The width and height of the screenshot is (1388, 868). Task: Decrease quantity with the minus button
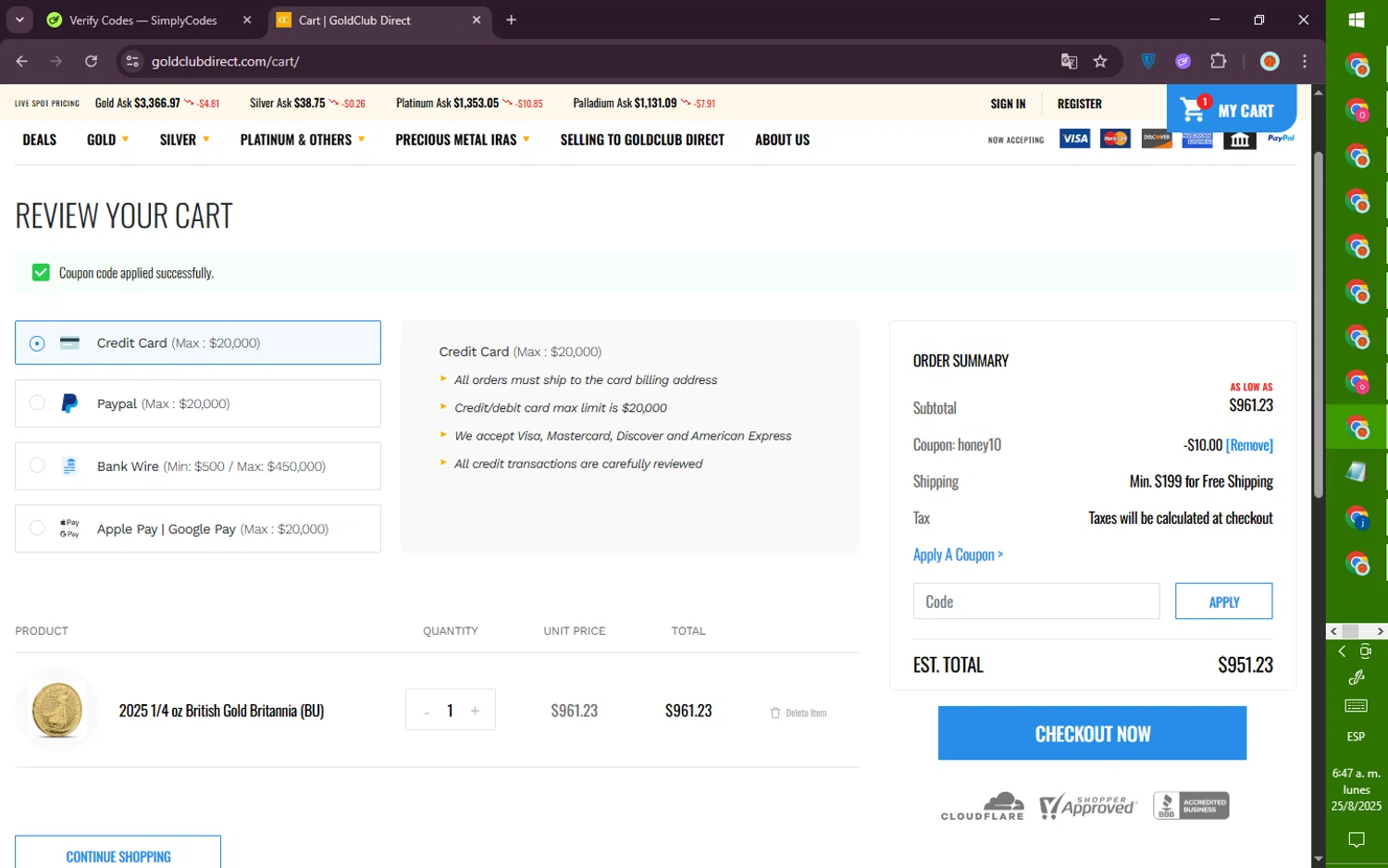427,711
